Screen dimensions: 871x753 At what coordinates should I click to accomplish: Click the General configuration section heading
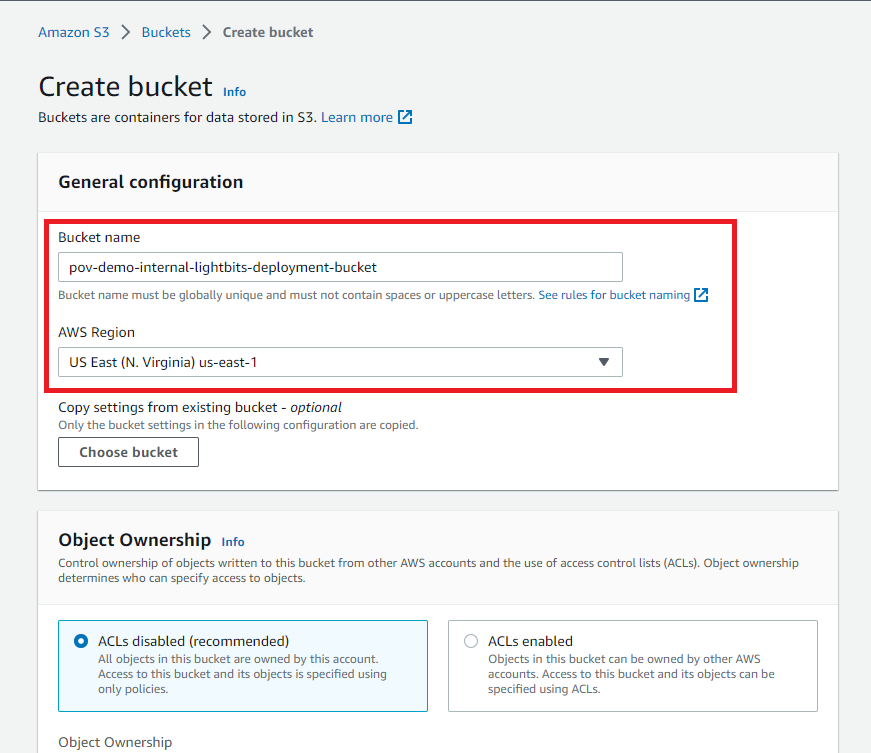(151, 182)
